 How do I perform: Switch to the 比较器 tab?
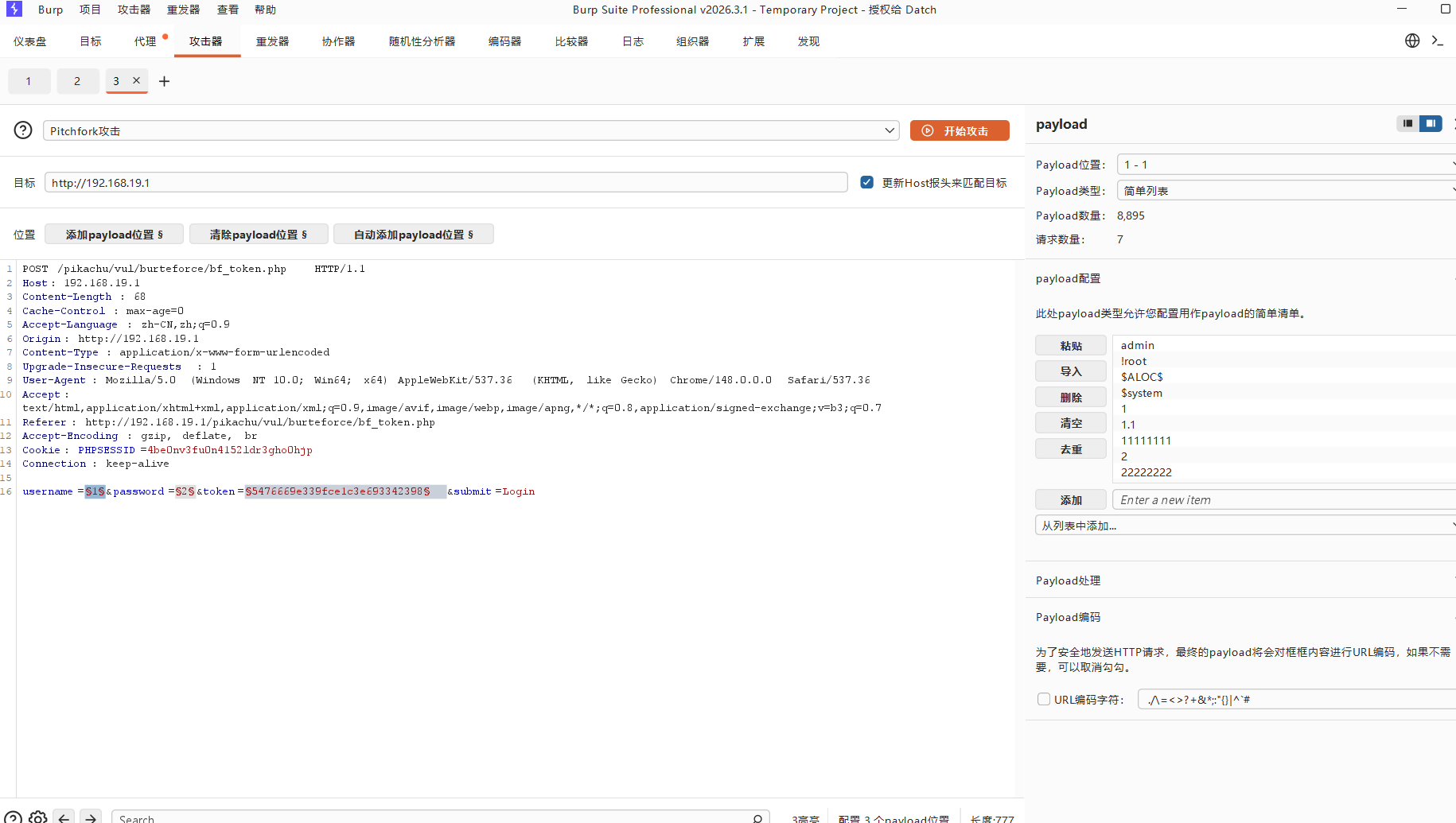pyautogui.click(x=571, y=41)
